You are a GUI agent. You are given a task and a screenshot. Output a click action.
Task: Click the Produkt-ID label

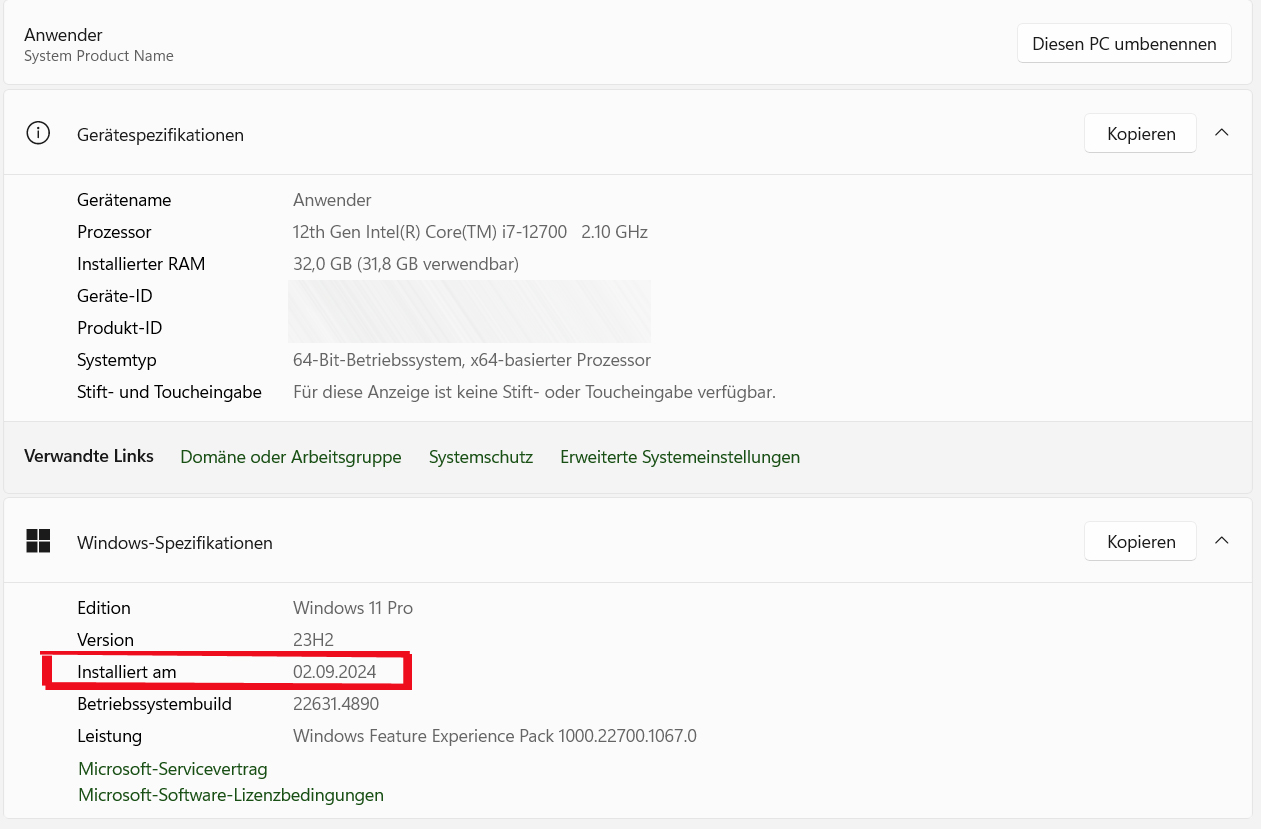[x=119, y=328]
